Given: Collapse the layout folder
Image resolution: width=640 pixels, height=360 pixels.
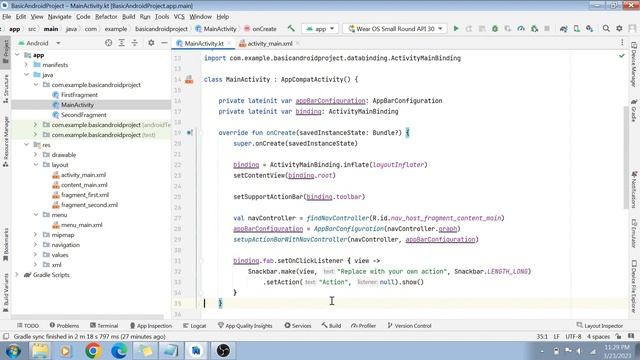Looking at the screenshot, I should pyautogui.click(x=36, y=165).
